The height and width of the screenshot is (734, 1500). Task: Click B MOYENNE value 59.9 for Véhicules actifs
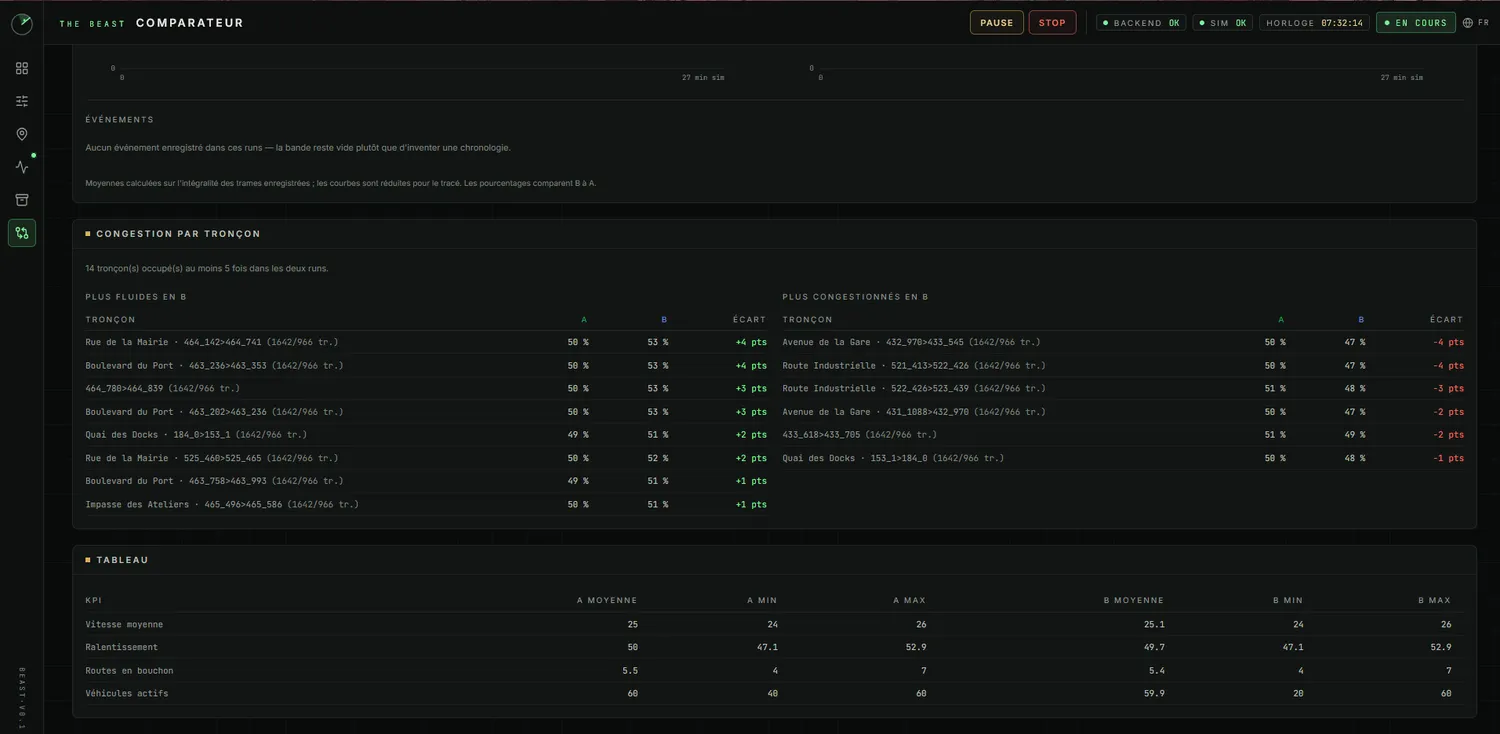click(1154, 693)
